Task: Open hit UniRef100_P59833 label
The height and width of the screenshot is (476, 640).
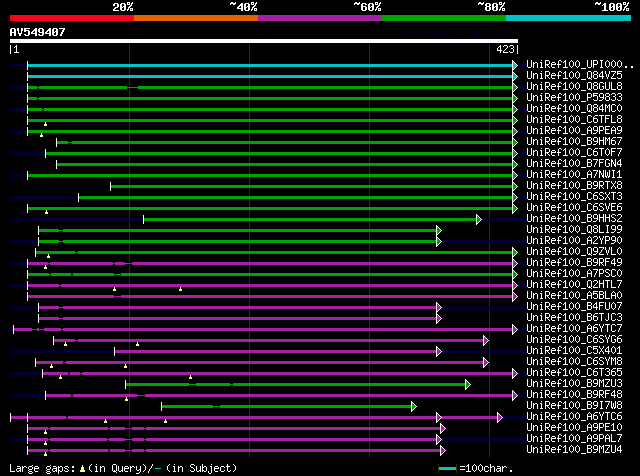Action: (574, 98)
